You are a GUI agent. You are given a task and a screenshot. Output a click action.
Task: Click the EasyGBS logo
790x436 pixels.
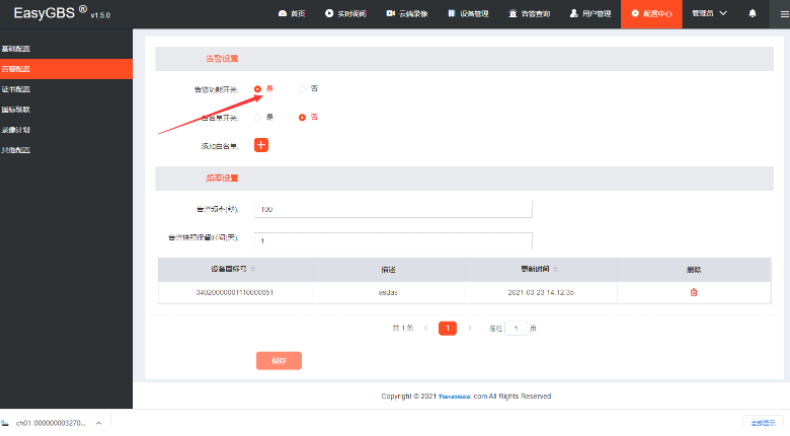coord(61,13)
